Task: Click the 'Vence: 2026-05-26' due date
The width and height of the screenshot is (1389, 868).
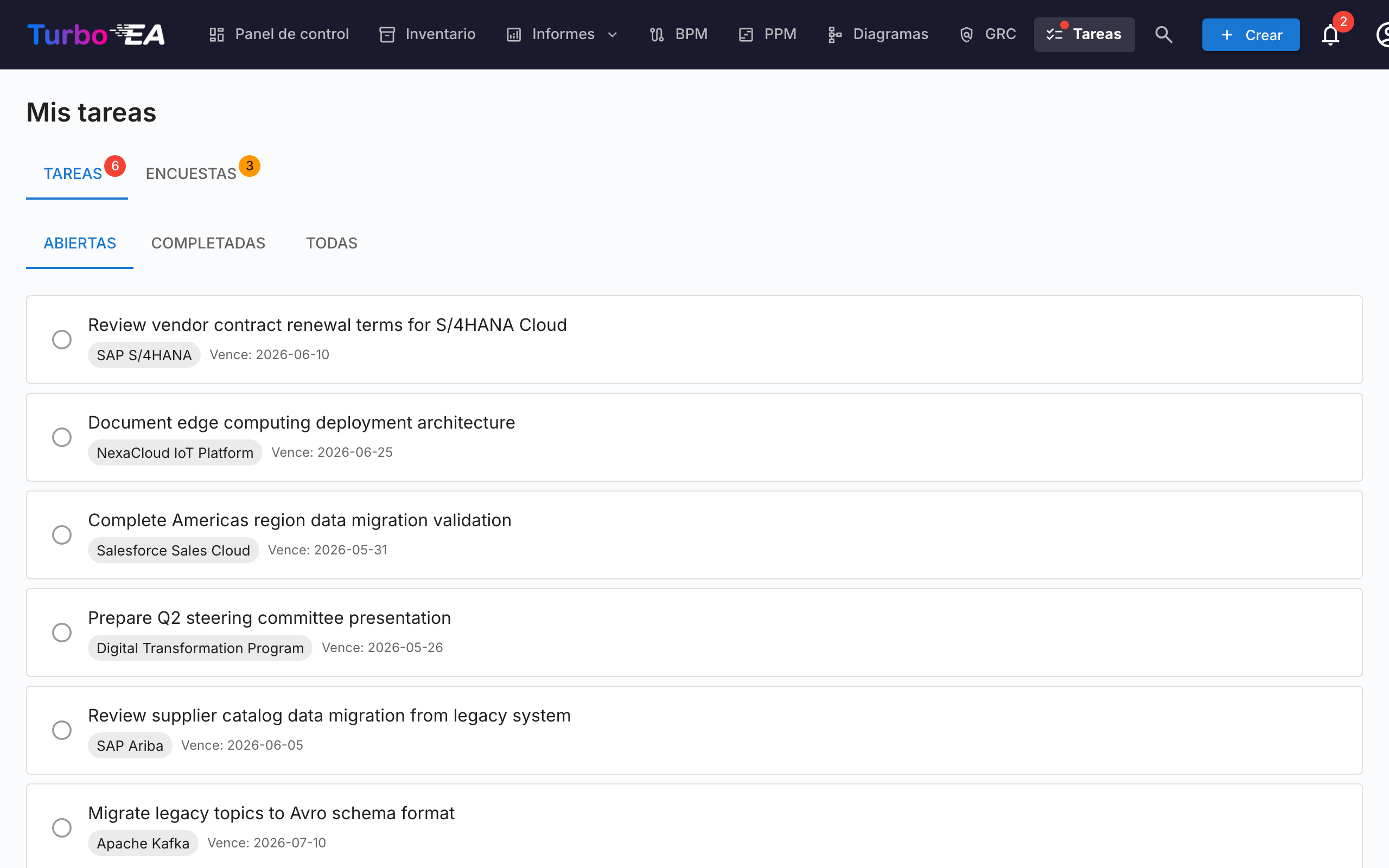Action: [x=383, y=648]
